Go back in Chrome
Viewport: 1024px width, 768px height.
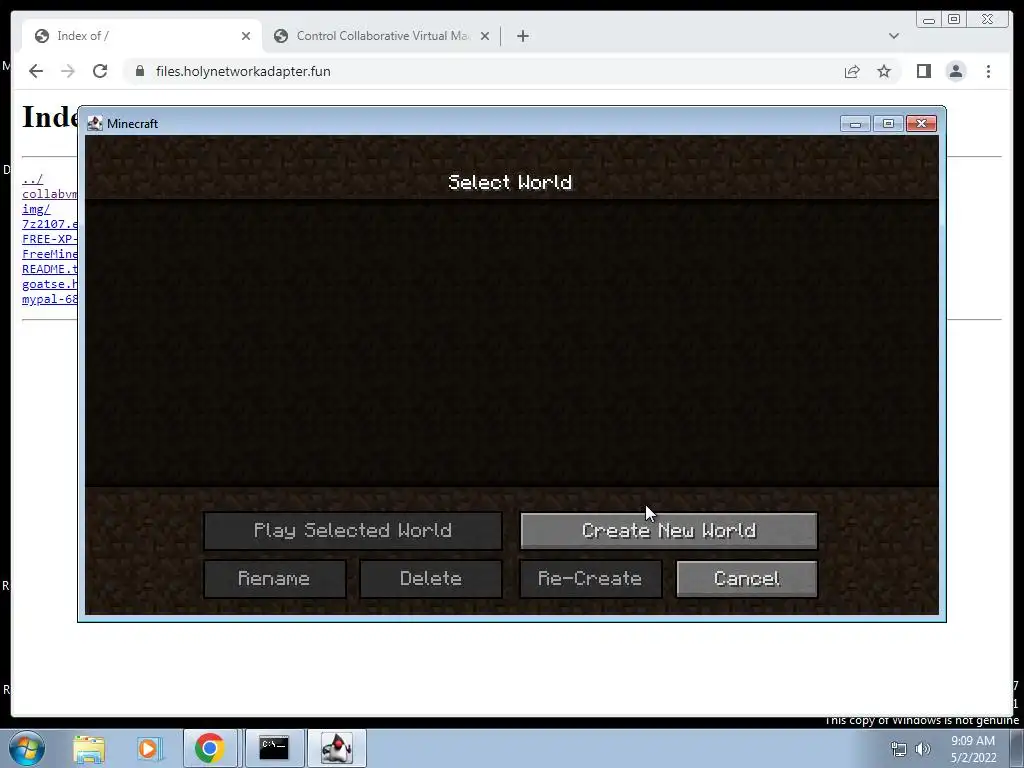[x=36, y=71]
